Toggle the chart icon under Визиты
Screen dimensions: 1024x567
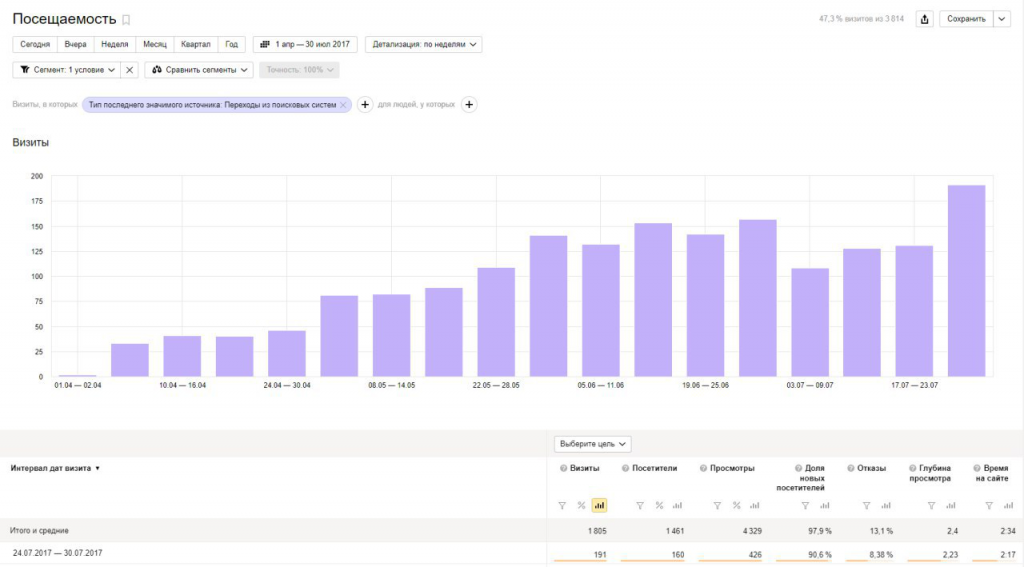click(x=599, y=506)
